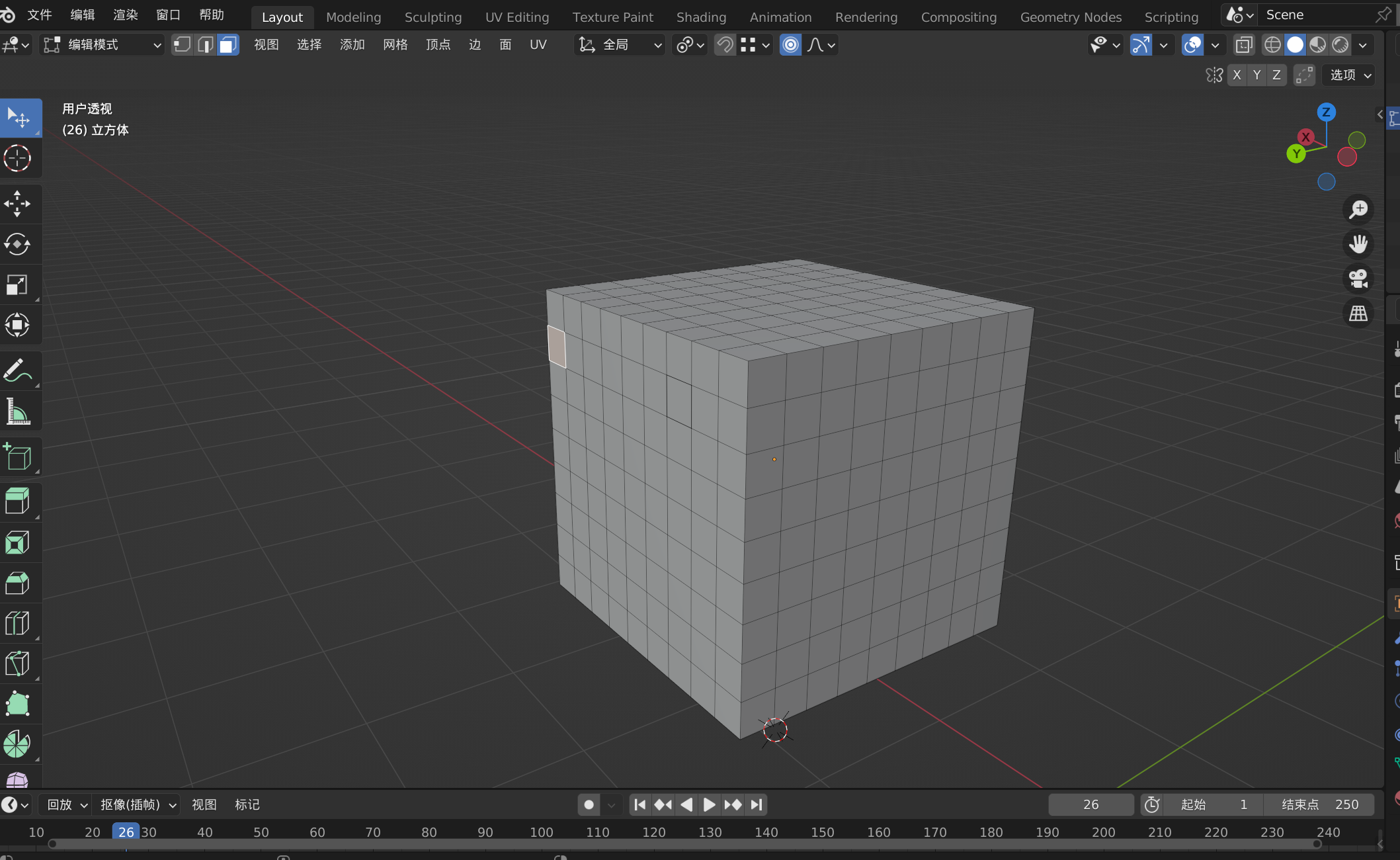Toggle the snapping magnet button
Viewport: 1400px width, 860px height.
click(x=725, y=45)
